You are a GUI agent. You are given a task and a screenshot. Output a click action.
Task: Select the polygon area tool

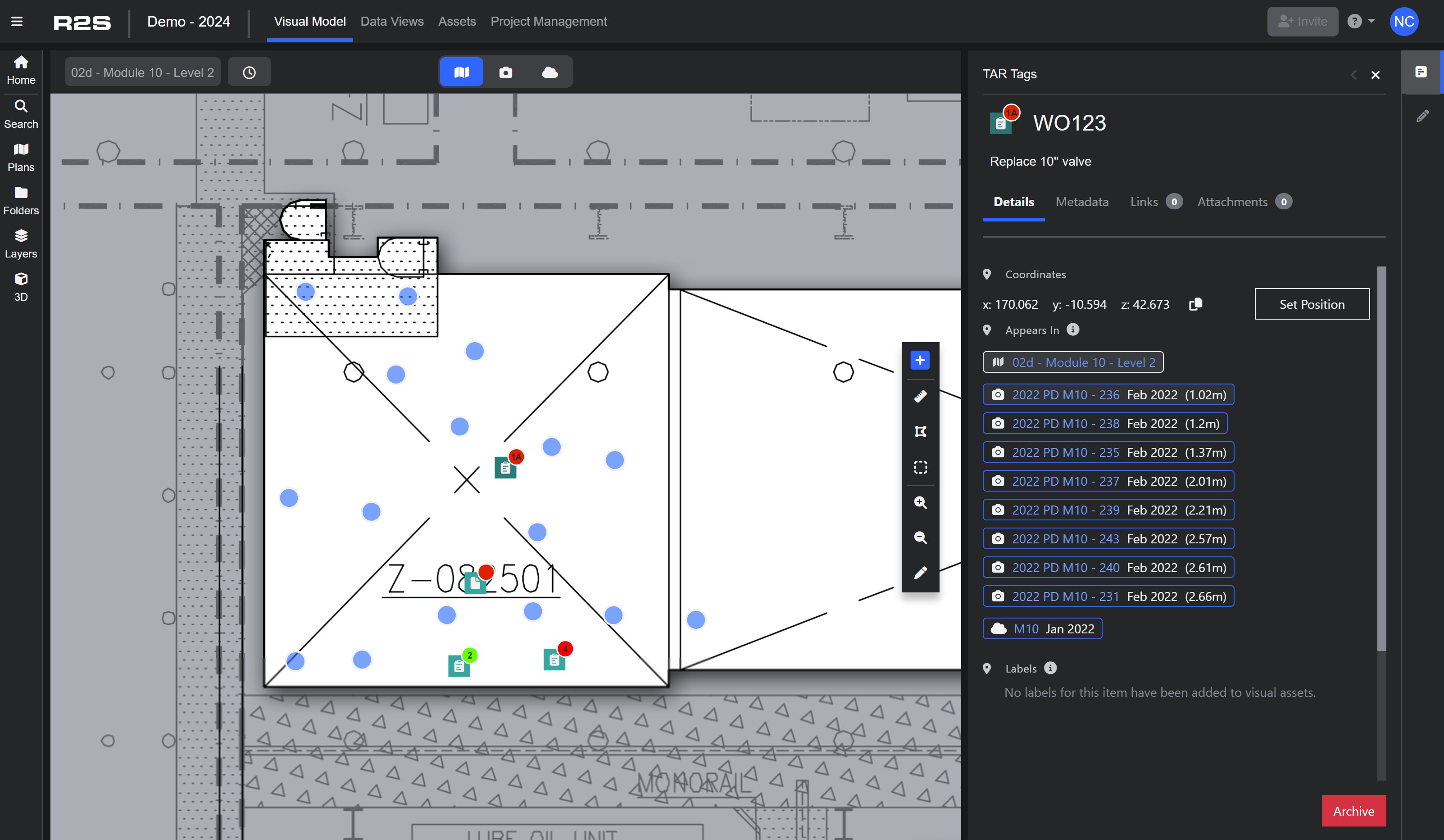[x=920, y=432]
